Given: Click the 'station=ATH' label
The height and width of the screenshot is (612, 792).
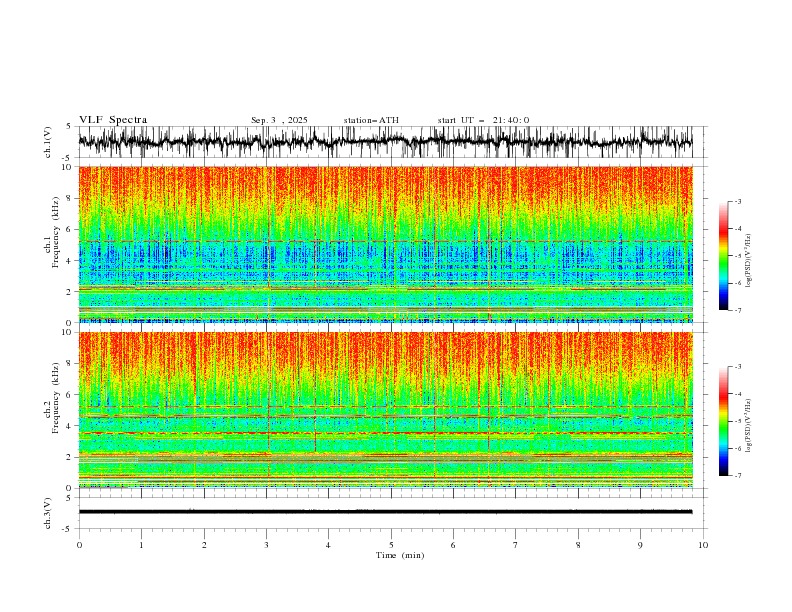Looking at the screenshot, I should tap(371, 120).
